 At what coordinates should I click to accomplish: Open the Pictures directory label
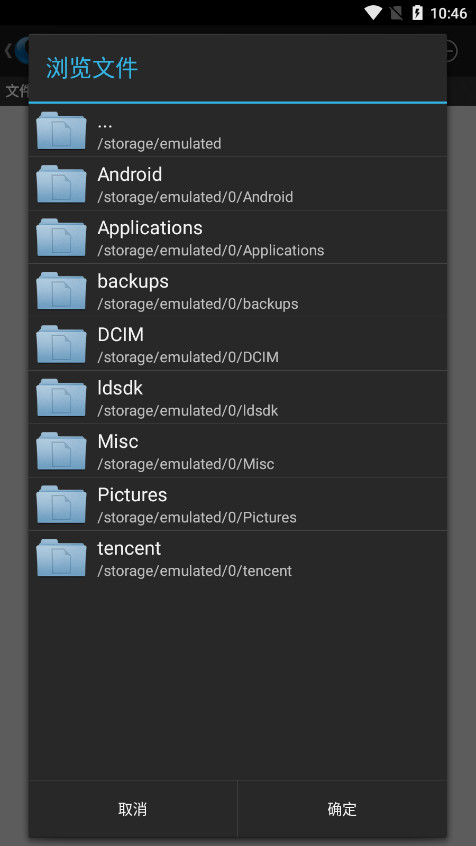click(x=132, y=495)
